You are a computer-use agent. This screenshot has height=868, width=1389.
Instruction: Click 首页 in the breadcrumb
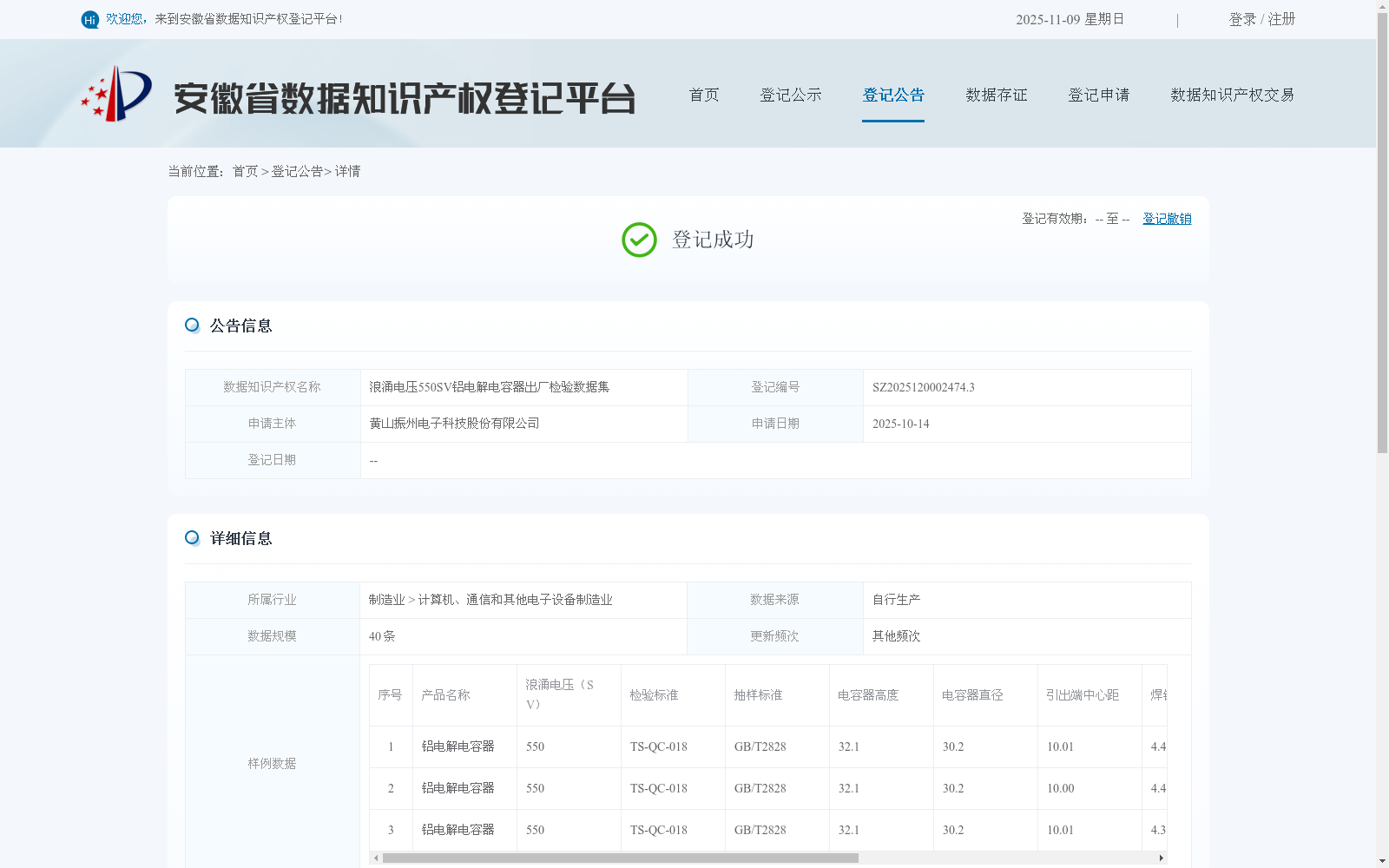tap(245, 172)
